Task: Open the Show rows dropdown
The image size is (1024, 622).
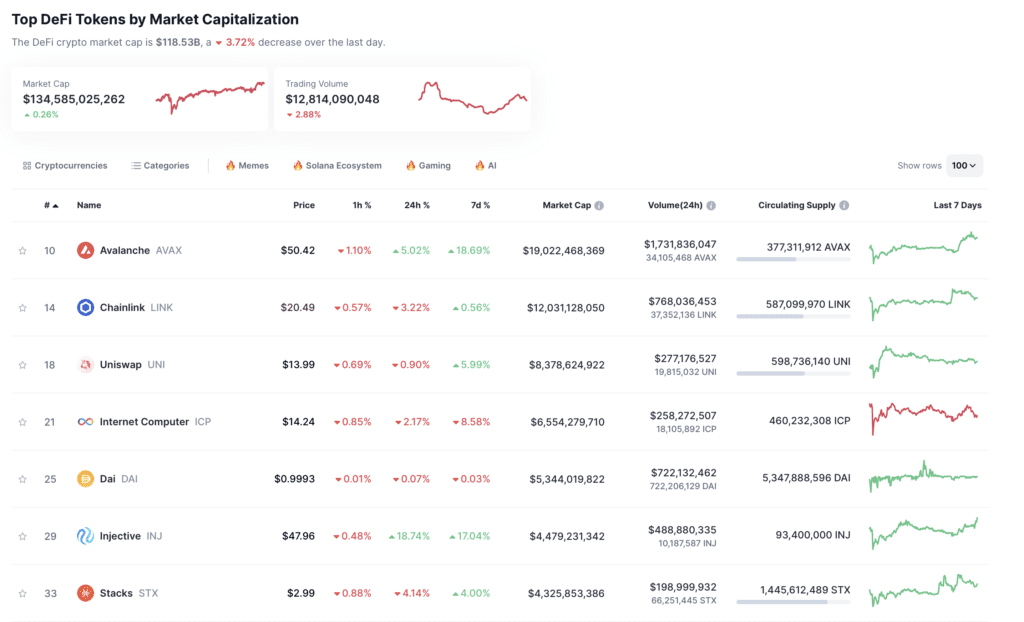Action: (x=964, y=165)
